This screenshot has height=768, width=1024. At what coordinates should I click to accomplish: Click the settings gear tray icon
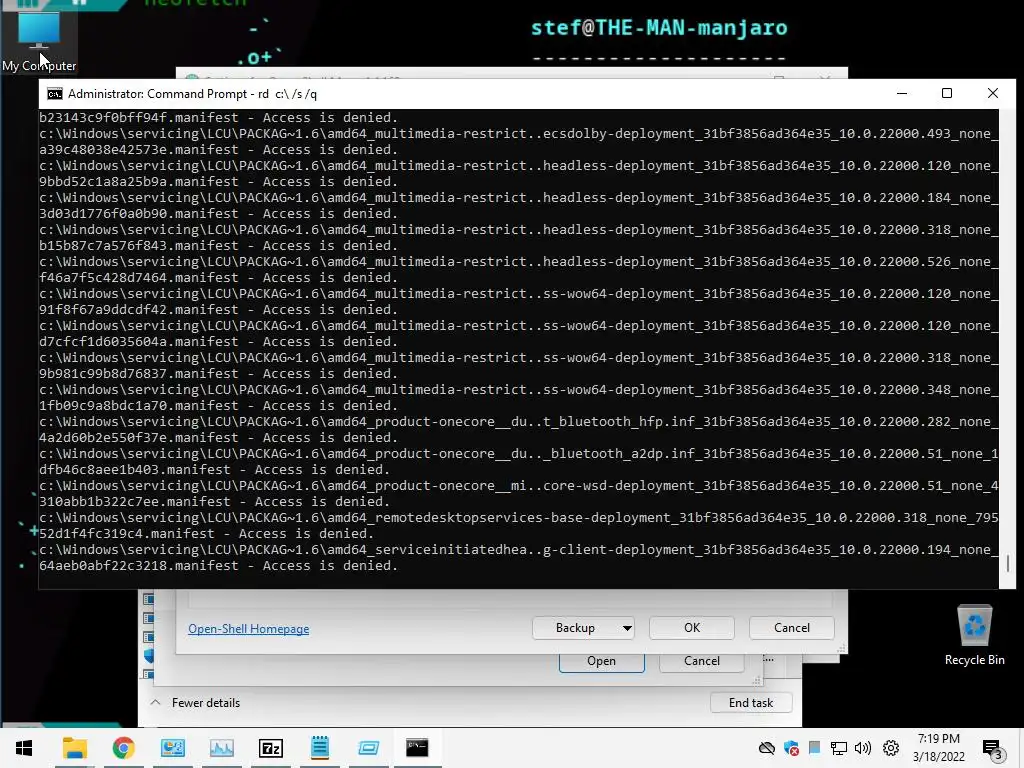click(x=891, y=748)
